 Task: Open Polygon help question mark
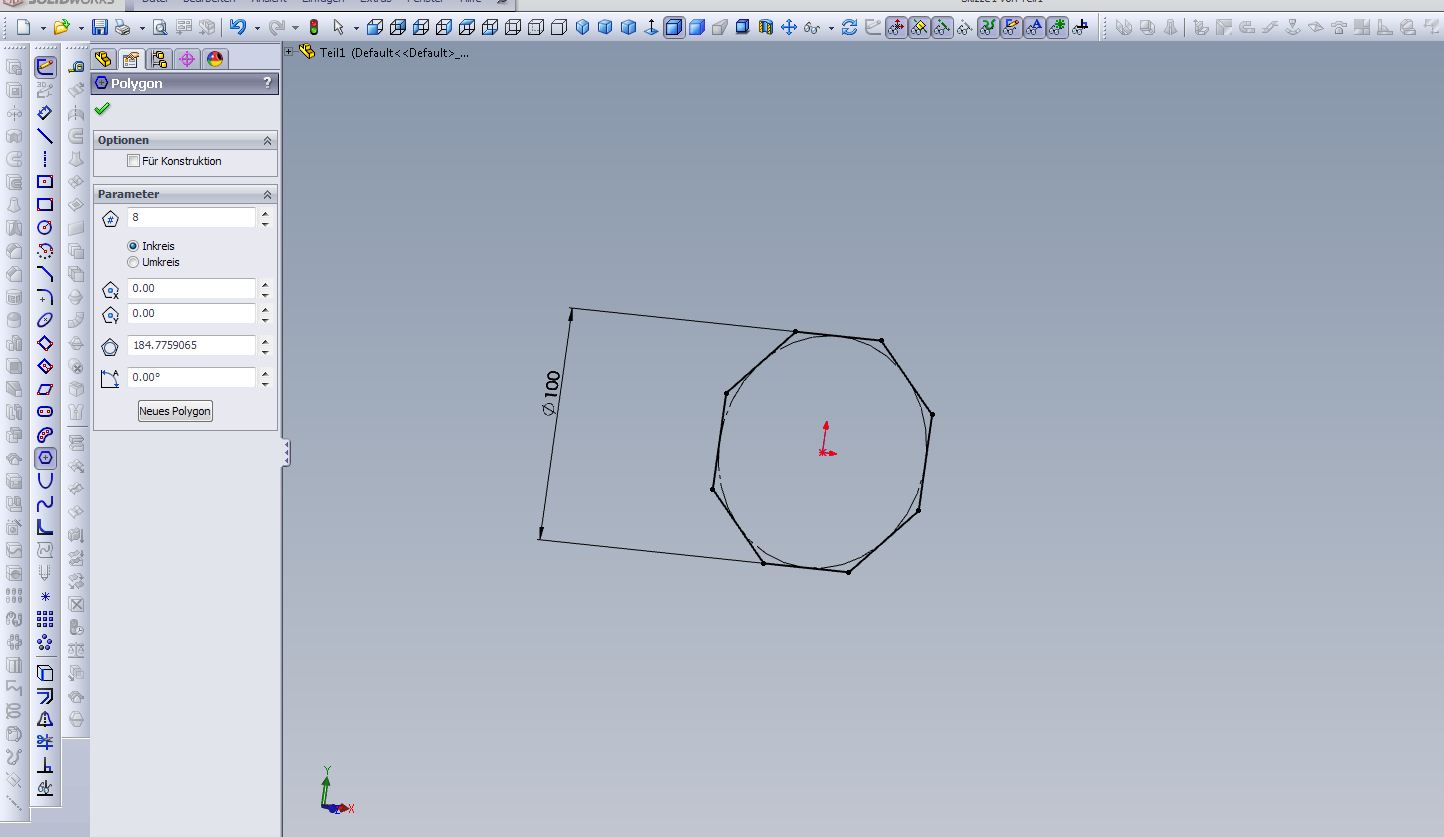266,83
